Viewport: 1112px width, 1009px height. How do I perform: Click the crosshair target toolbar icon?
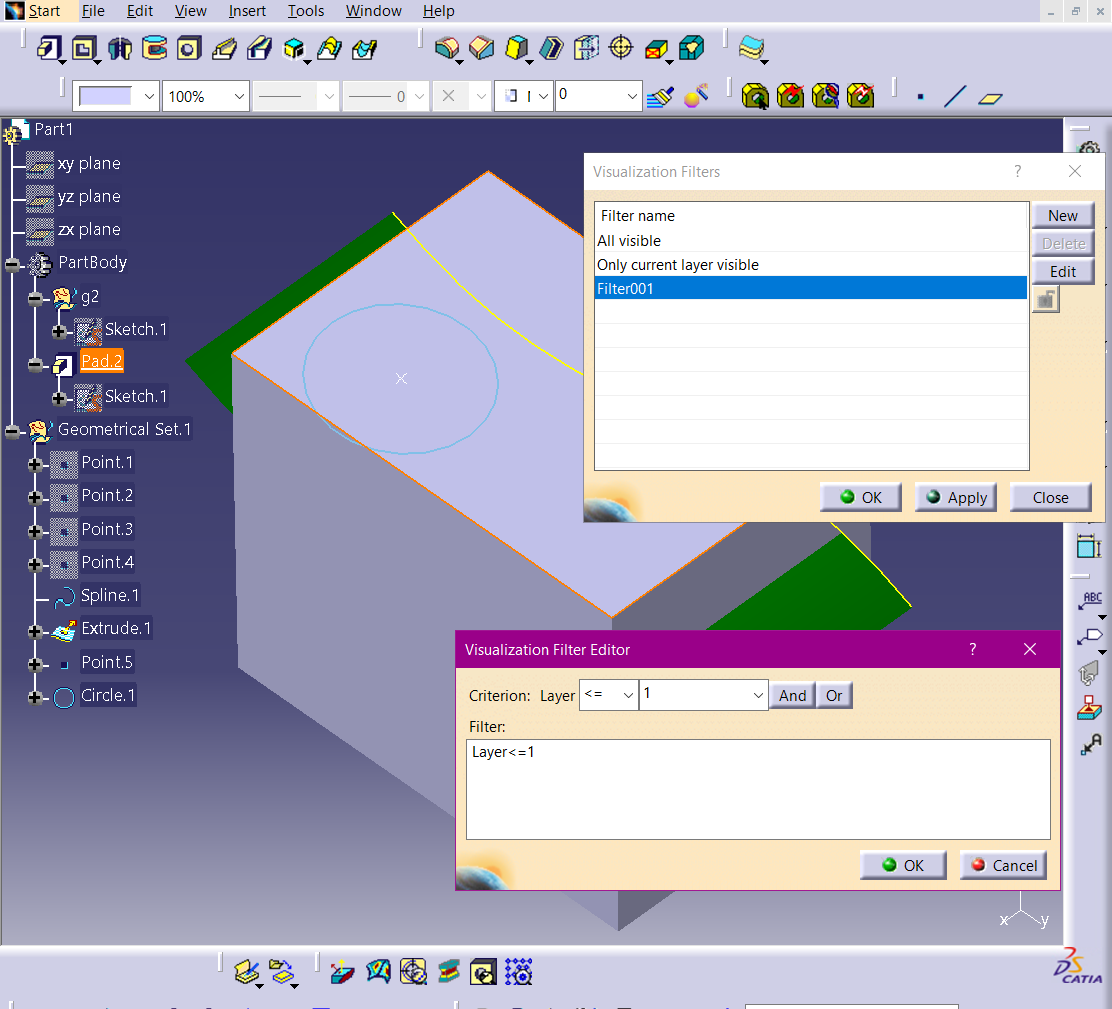click(621, 48)
